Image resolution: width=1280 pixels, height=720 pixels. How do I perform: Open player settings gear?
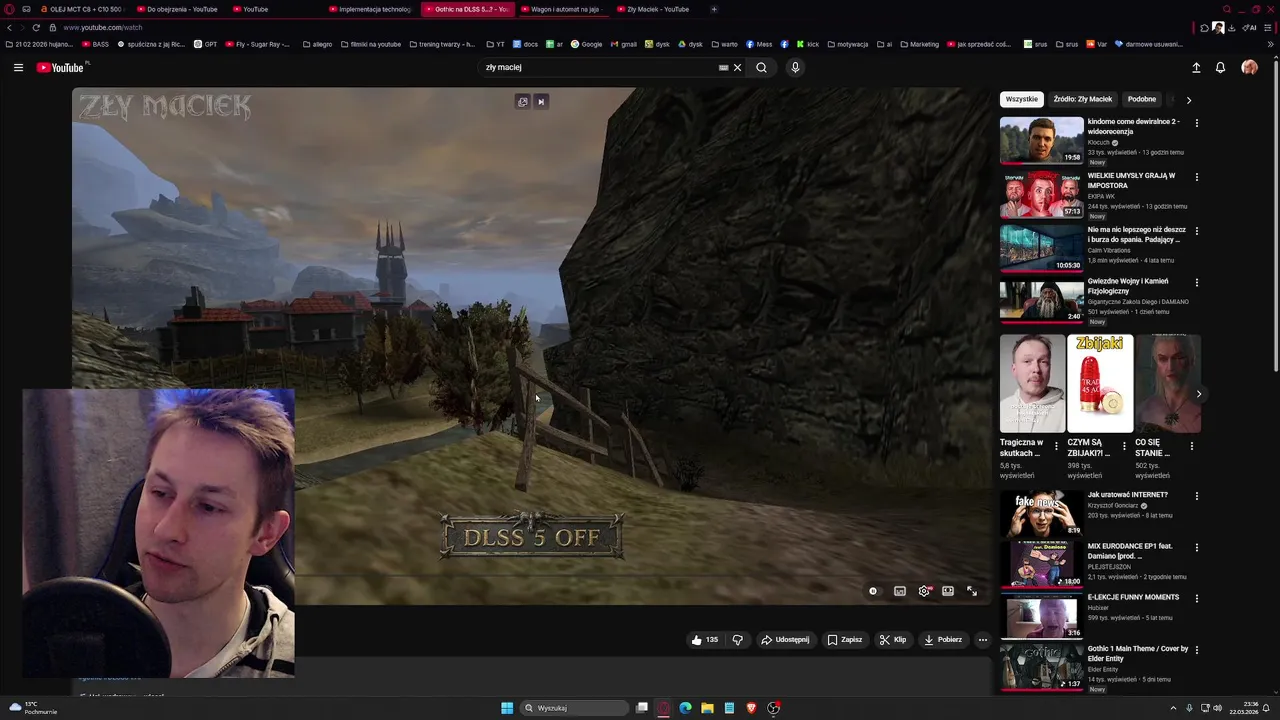tap(924, 591)
